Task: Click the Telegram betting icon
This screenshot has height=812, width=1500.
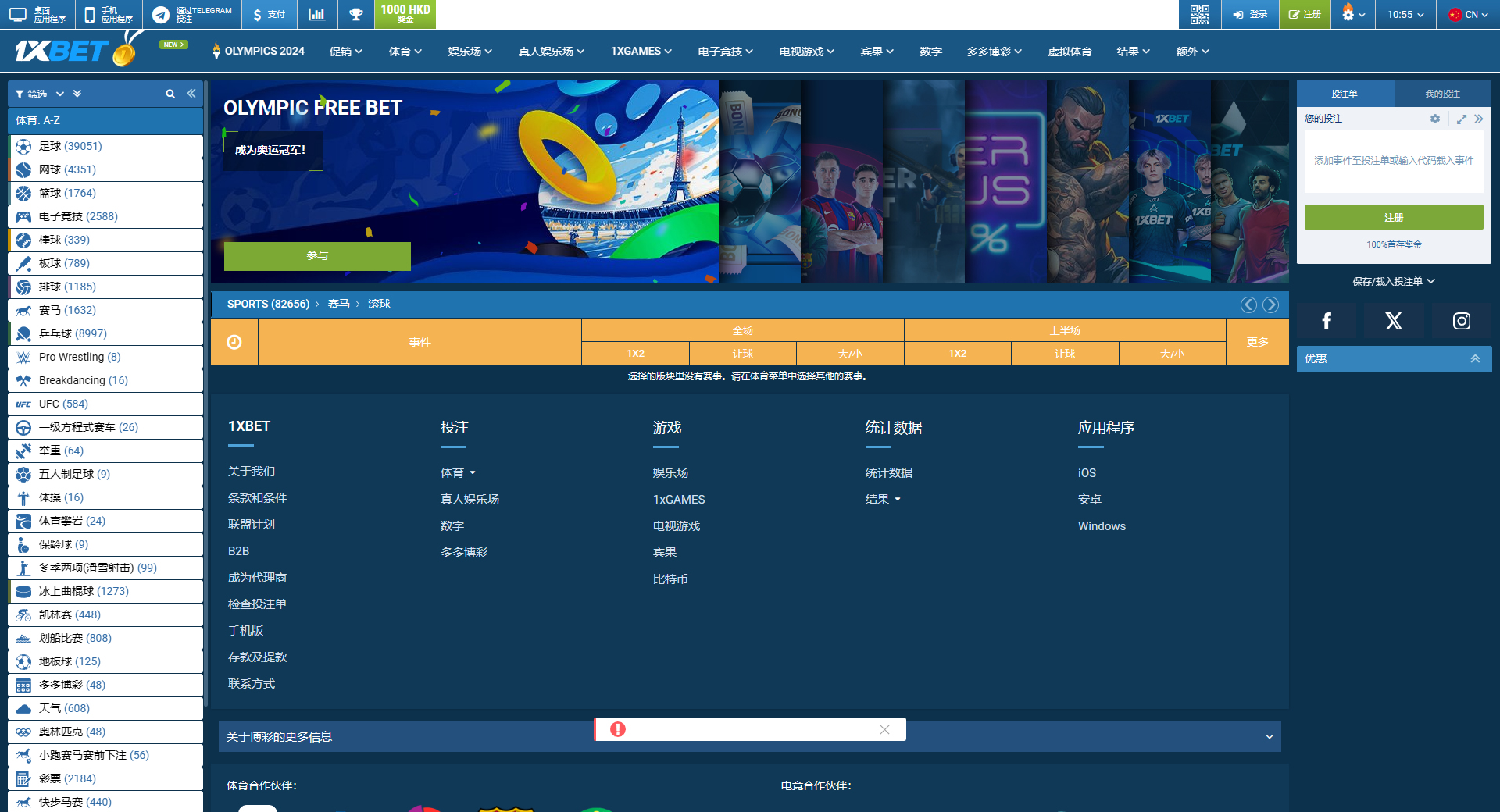Action: 161,14
